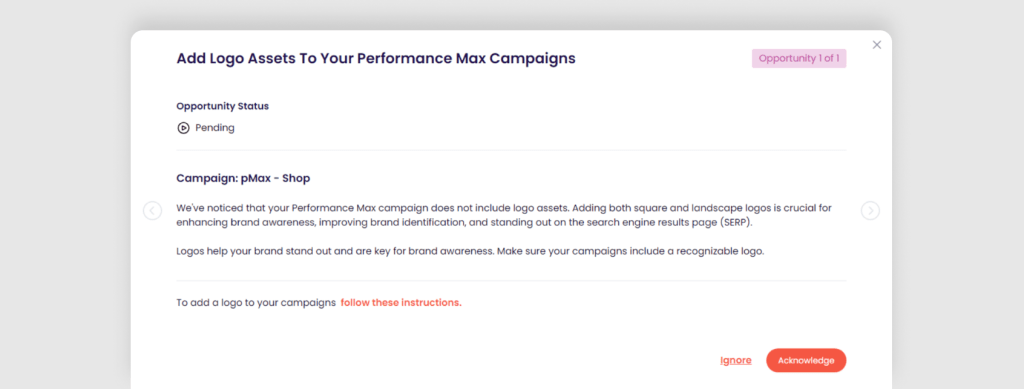This screenshot has width=1024, height=389.
Task: Close the opportunity dialog with the X
Action: coord(877,45)
